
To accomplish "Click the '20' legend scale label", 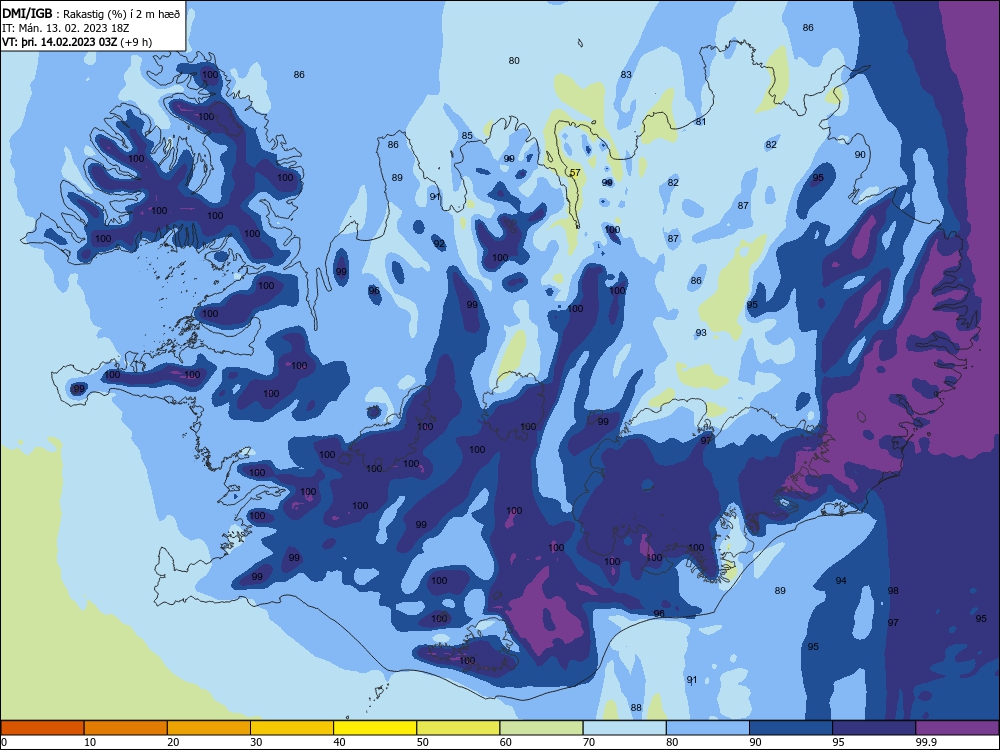I will [x=173, y=742].
